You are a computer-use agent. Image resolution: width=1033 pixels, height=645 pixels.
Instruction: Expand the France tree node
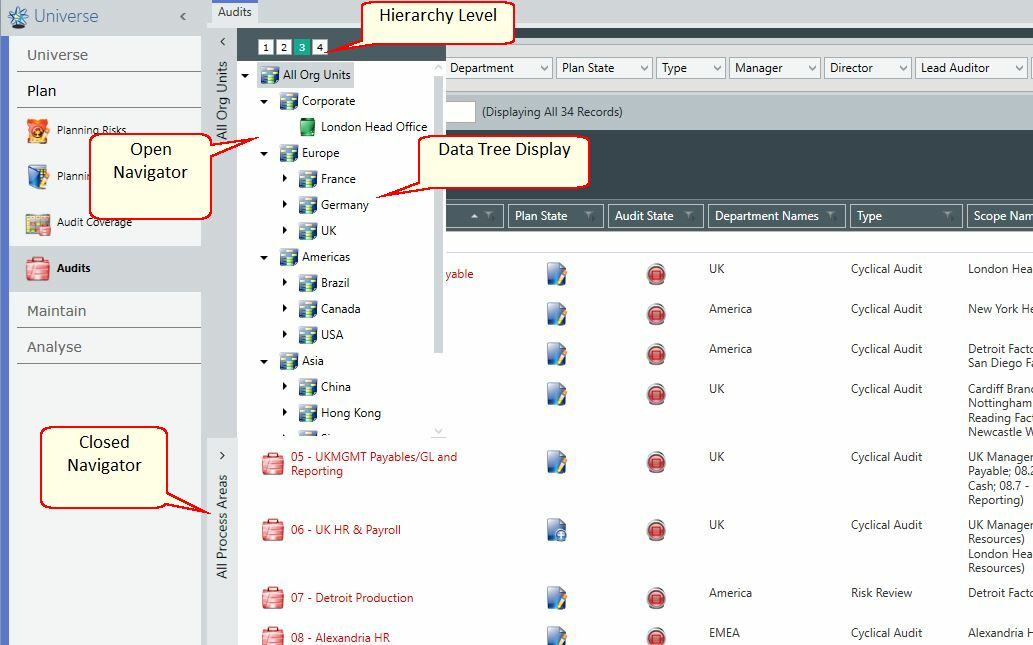(x=285, y=178)
